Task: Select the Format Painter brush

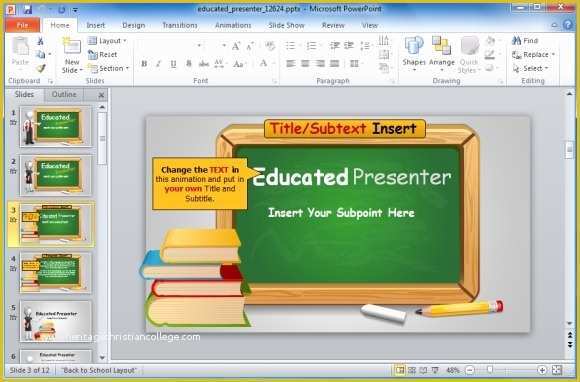Action: coord(41,68)
